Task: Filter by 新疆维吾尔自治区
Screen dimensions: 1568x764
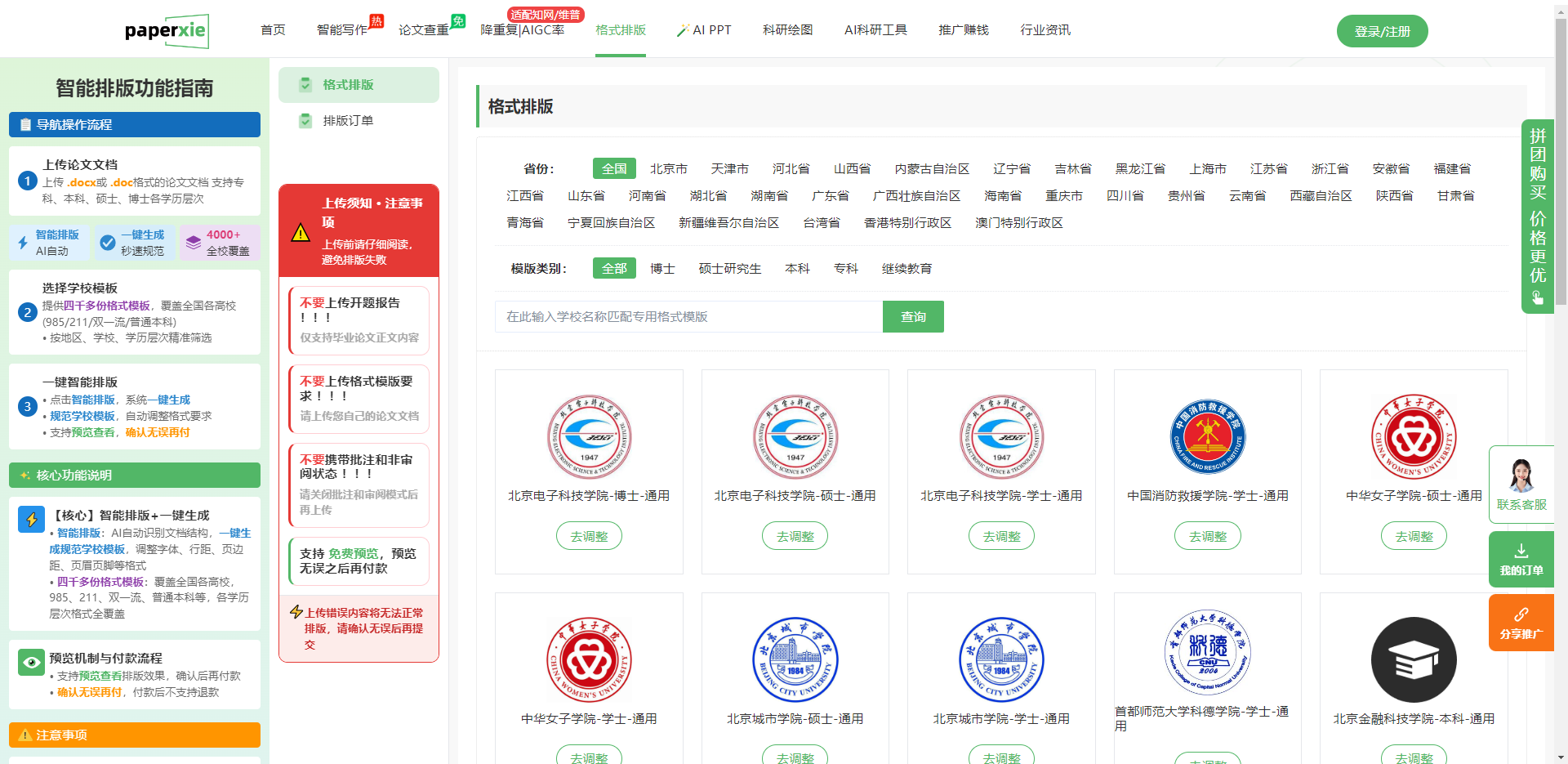Action: (x=728, y=223)
